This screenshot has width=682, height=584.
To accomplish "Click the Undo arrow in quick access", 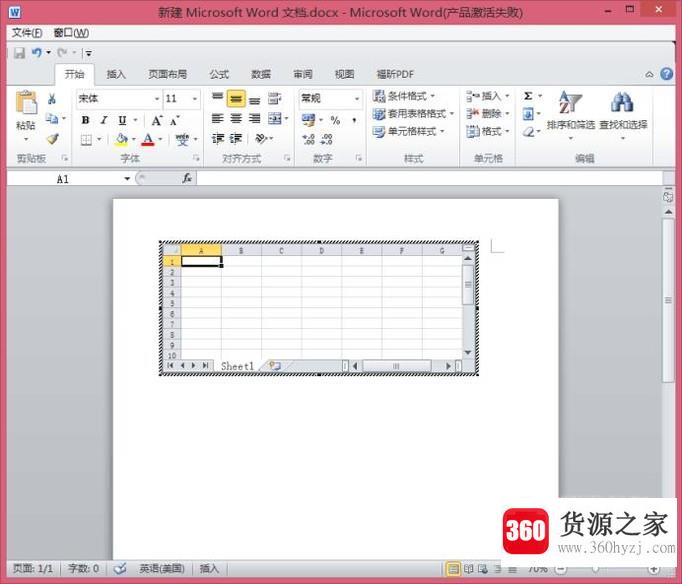I will (x=37, y=53).
